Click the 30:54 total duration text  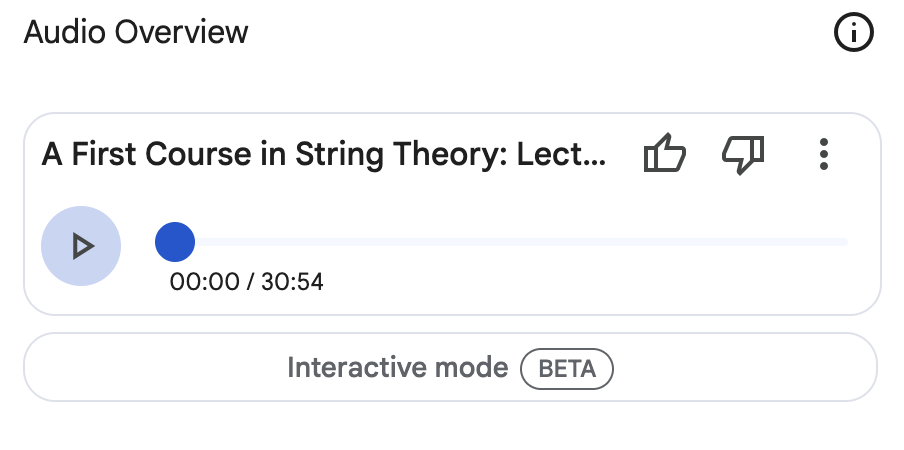[x=292, y=282]
